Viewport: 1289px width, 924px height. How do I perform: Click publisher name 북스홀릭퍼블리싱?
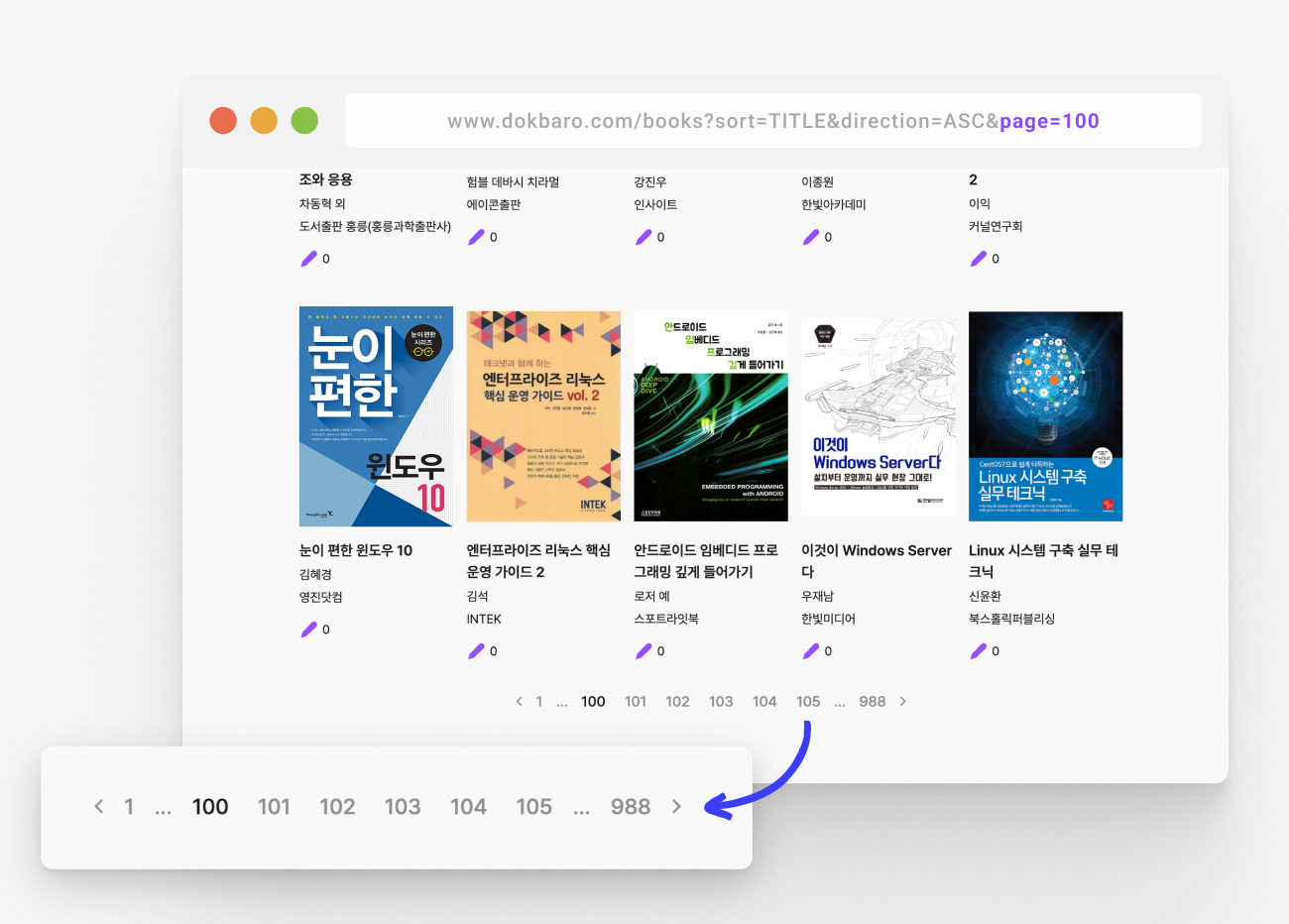(1012, 619)
